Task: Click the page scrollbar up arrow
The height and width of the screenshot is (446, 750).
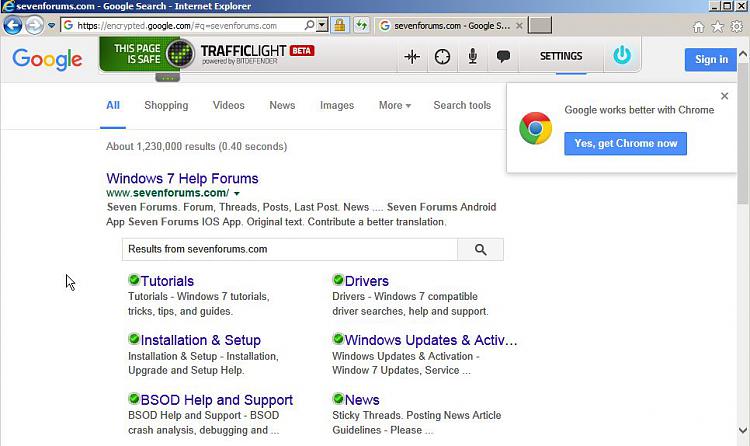Action: point(743,54)
